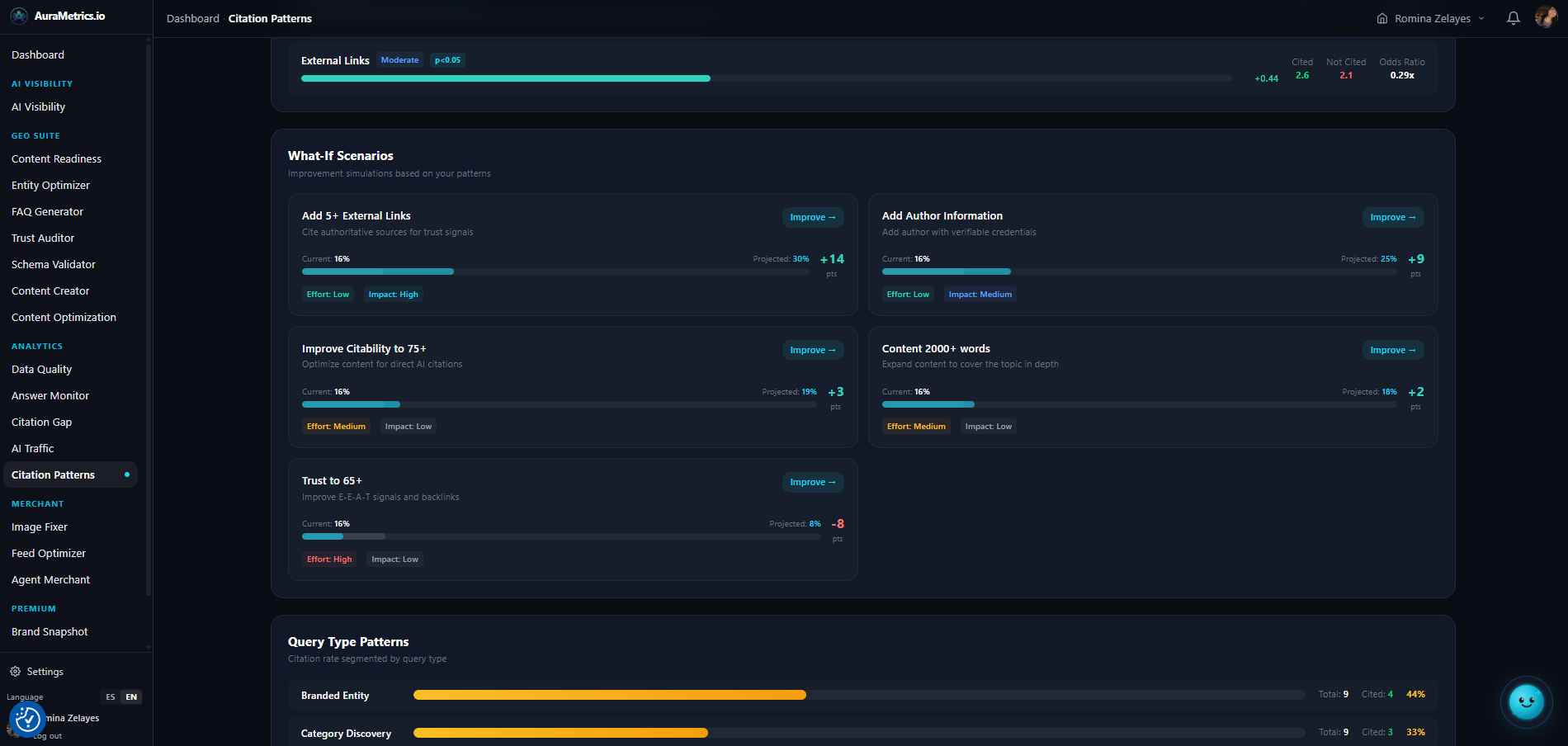Image resolution: width=1568 pixels, height=746 pixels.
Task: Click Improve on Add 5+ External Links
Action: (812, 217)
